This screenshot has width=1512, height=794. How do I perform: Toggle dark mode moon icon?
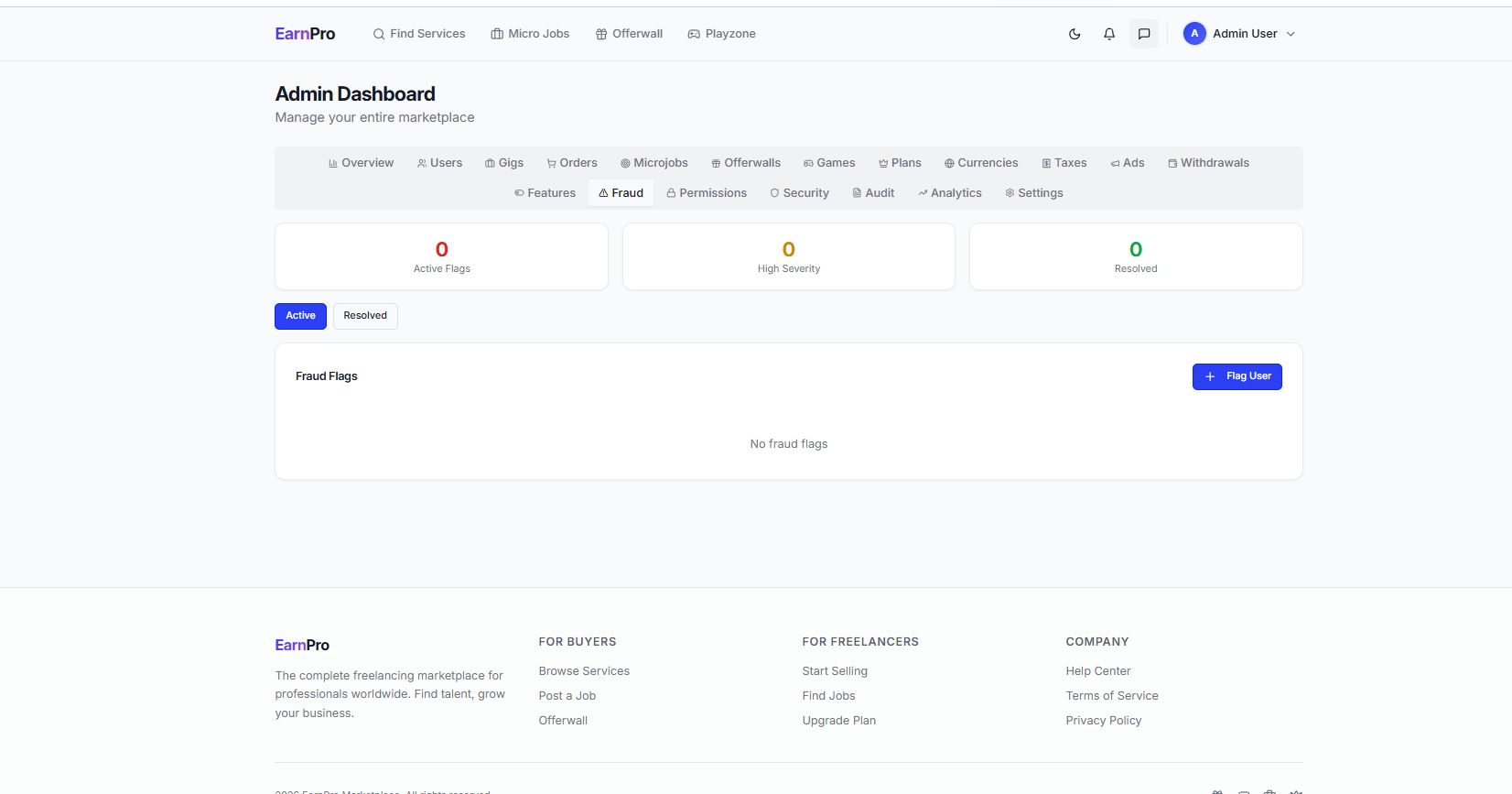pos(1075,34)
